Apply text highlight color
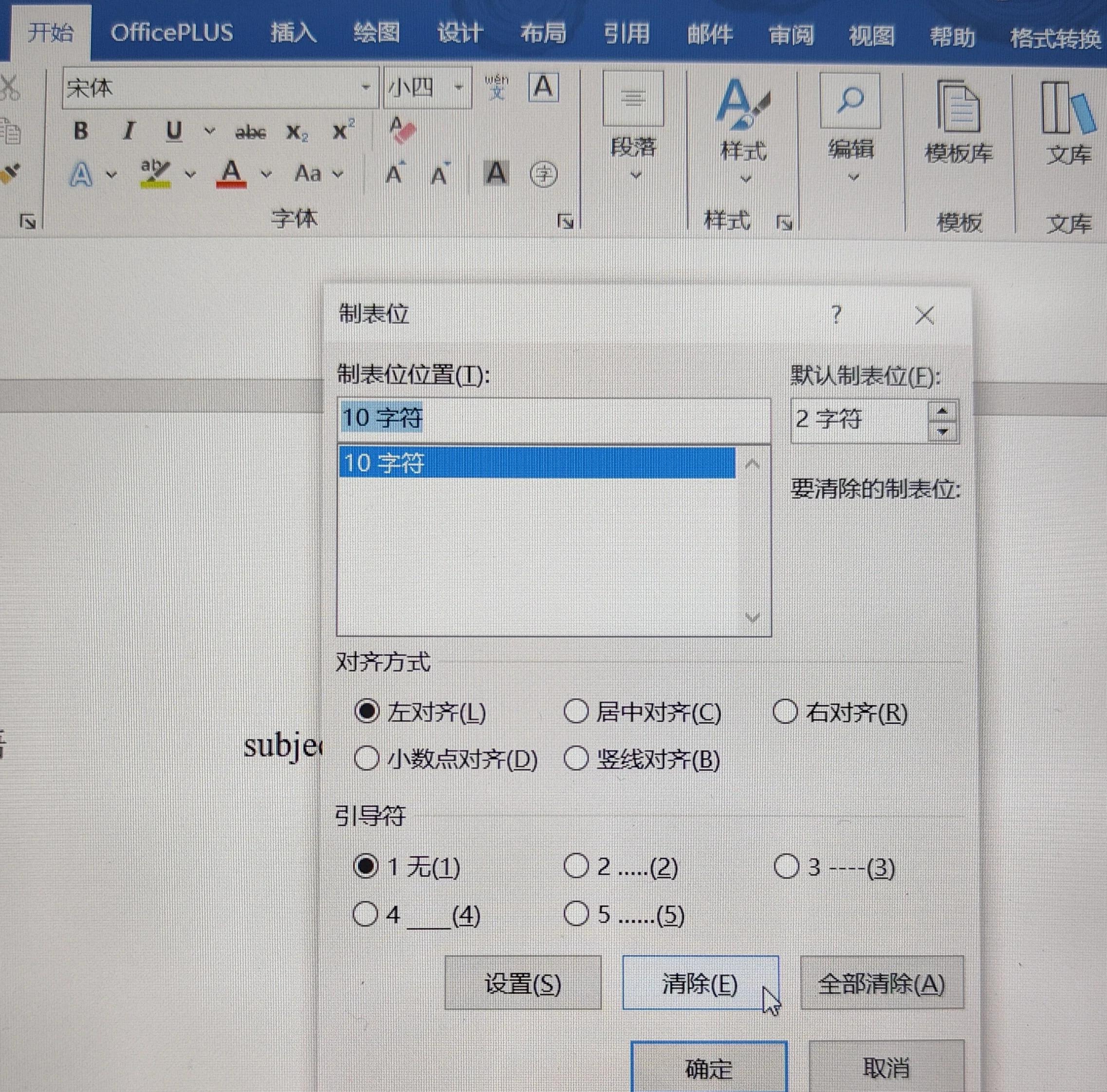 click(x=155, y=174)
